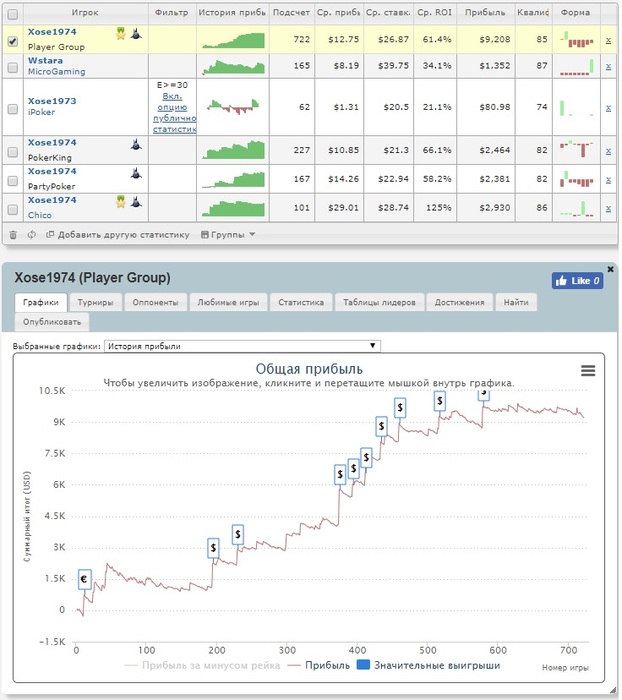This screenshot has width=622, height=700.
Task: Click the public statistics option link in Фильтр
Action: 174,112
